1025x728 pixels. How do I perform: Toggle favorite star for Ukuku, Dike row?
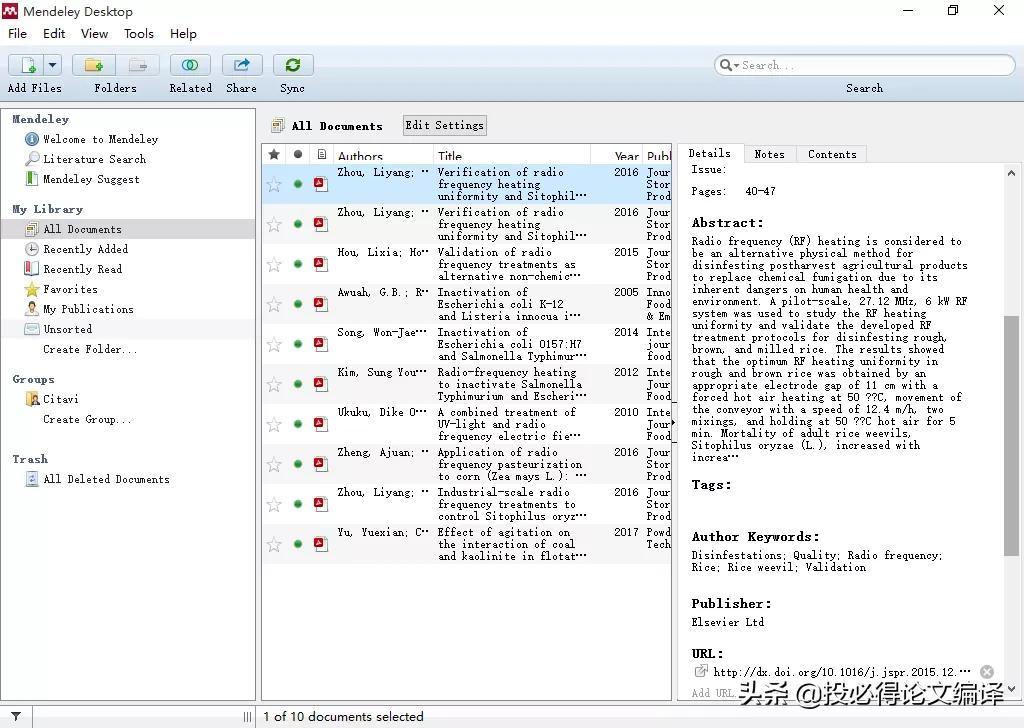tap(274, 425)
